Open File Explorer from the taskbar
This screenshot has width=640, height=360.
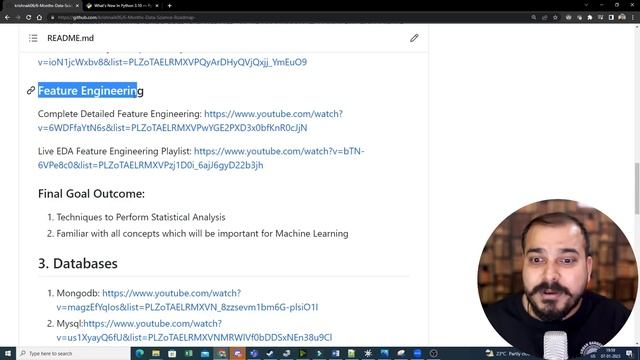(x=156, y=353)
